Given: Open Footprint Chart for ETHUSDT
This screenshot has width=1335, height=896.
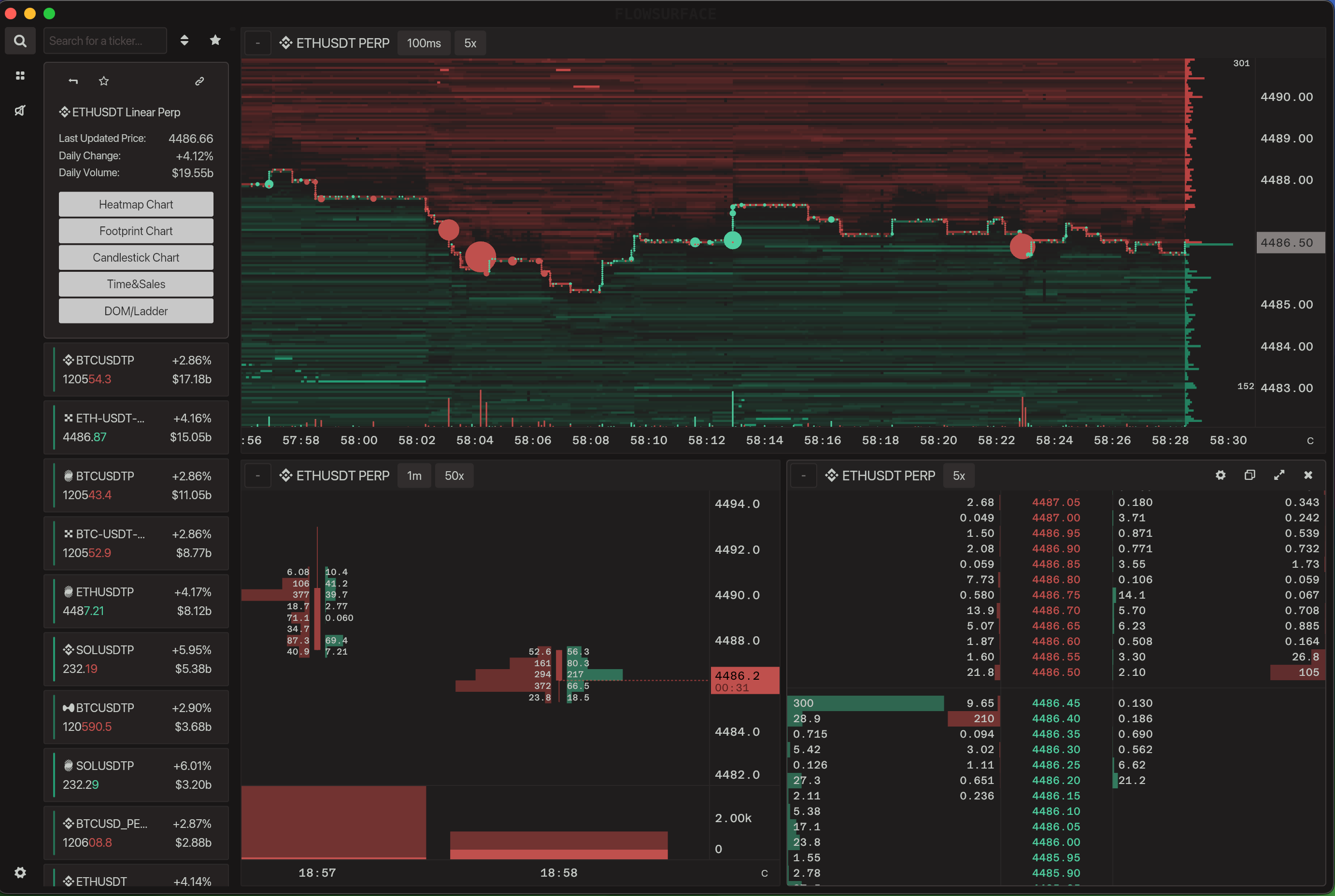Looking at the screenshot, I should tap(136, 231).
